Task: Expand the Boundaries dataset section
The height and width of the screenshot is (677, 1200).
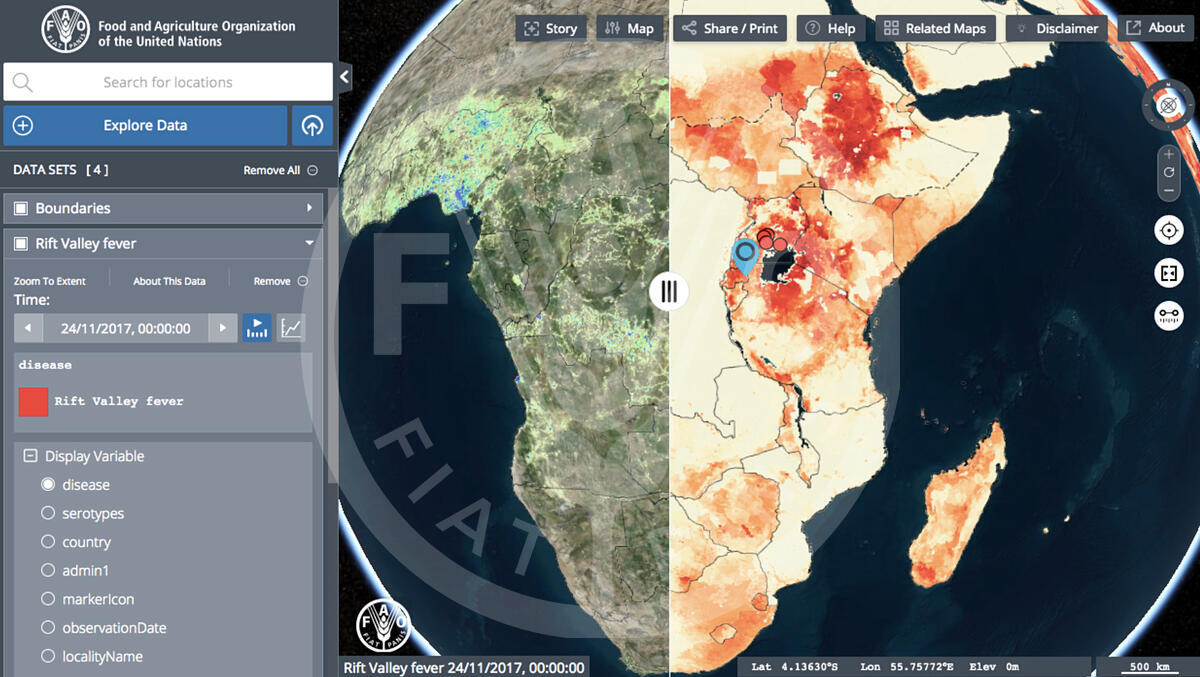Action: coord(310,208)
